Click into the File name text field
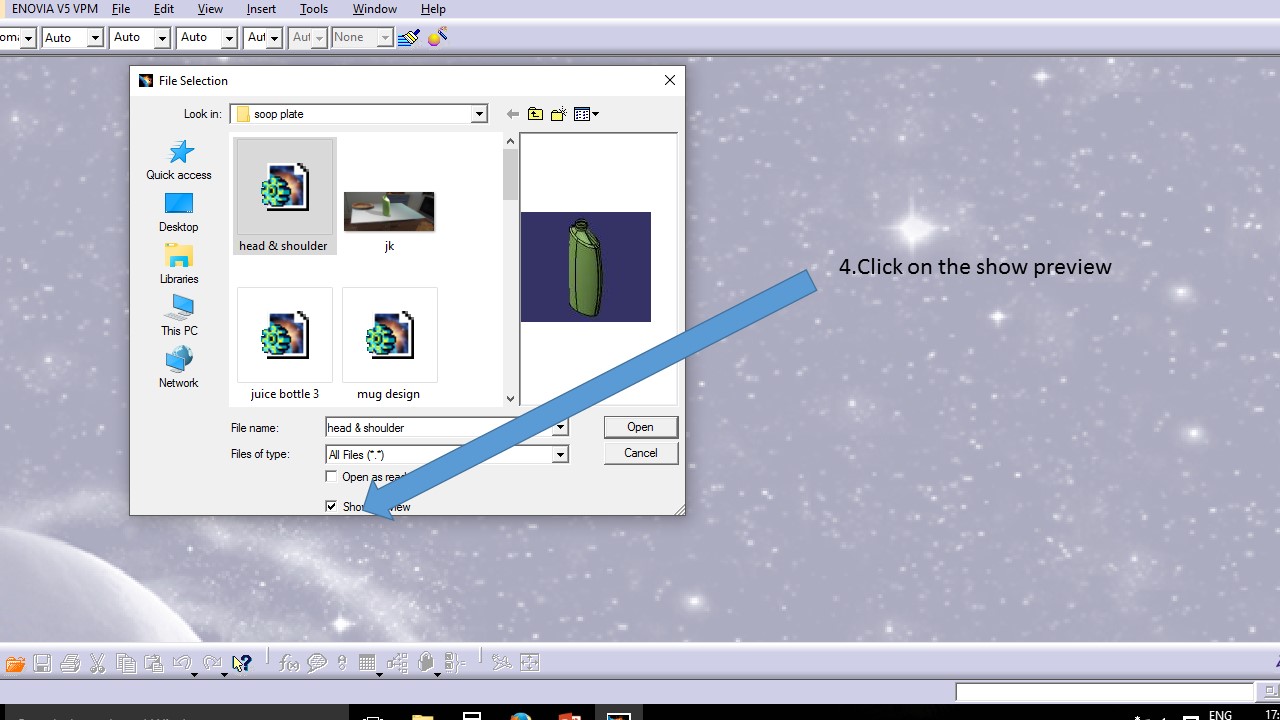This screenshot has width=1280, height=720. (x=439, y=428)
